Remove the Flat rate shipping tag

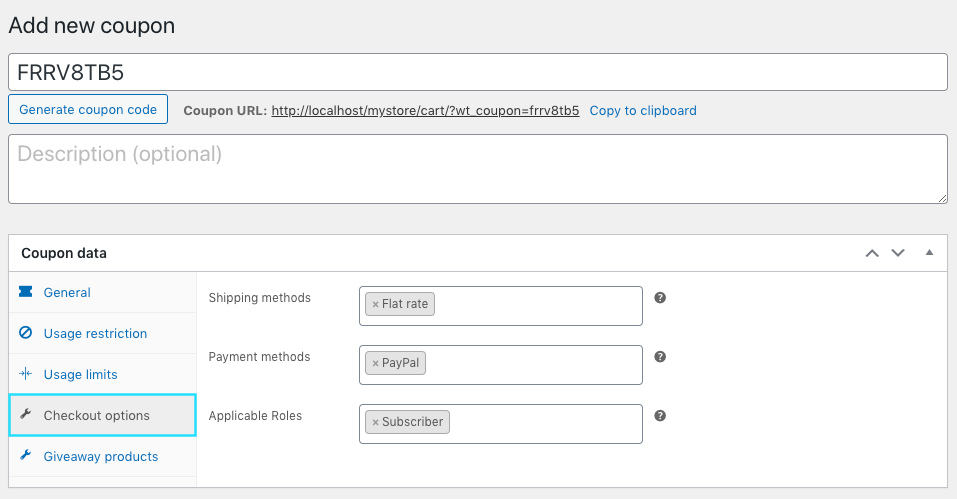click(375, 304)
